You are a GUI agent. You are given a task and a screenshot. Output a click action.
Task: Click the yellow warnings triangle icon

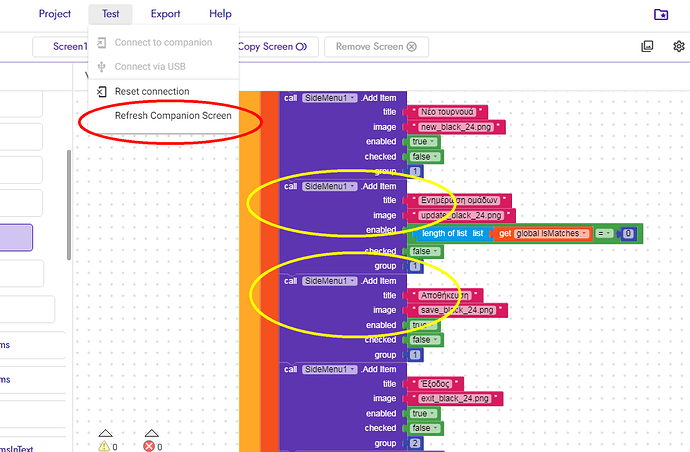point(104,446)
